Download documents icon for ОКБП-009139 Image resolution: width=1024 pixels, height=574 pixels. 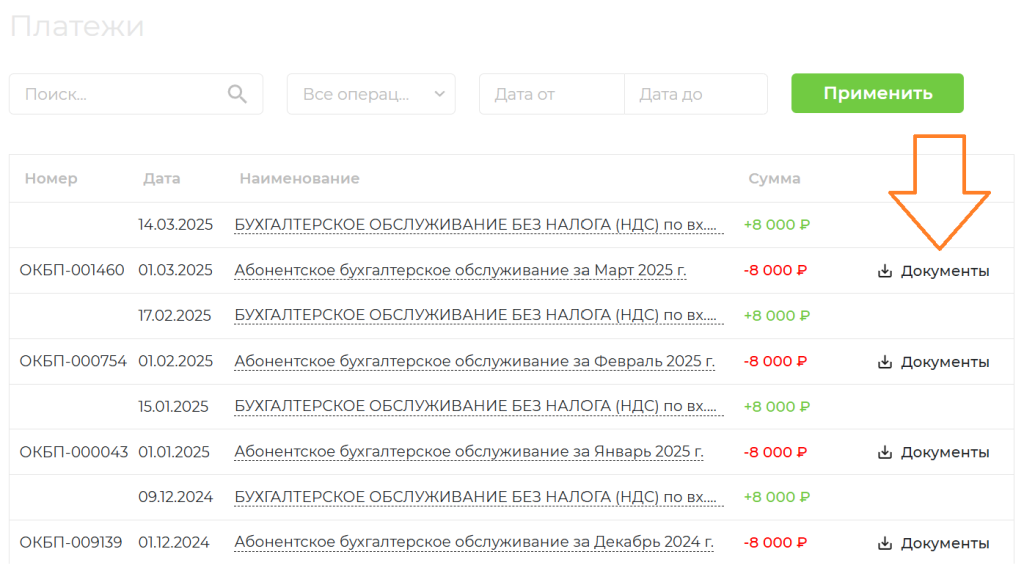coord(885,543)
